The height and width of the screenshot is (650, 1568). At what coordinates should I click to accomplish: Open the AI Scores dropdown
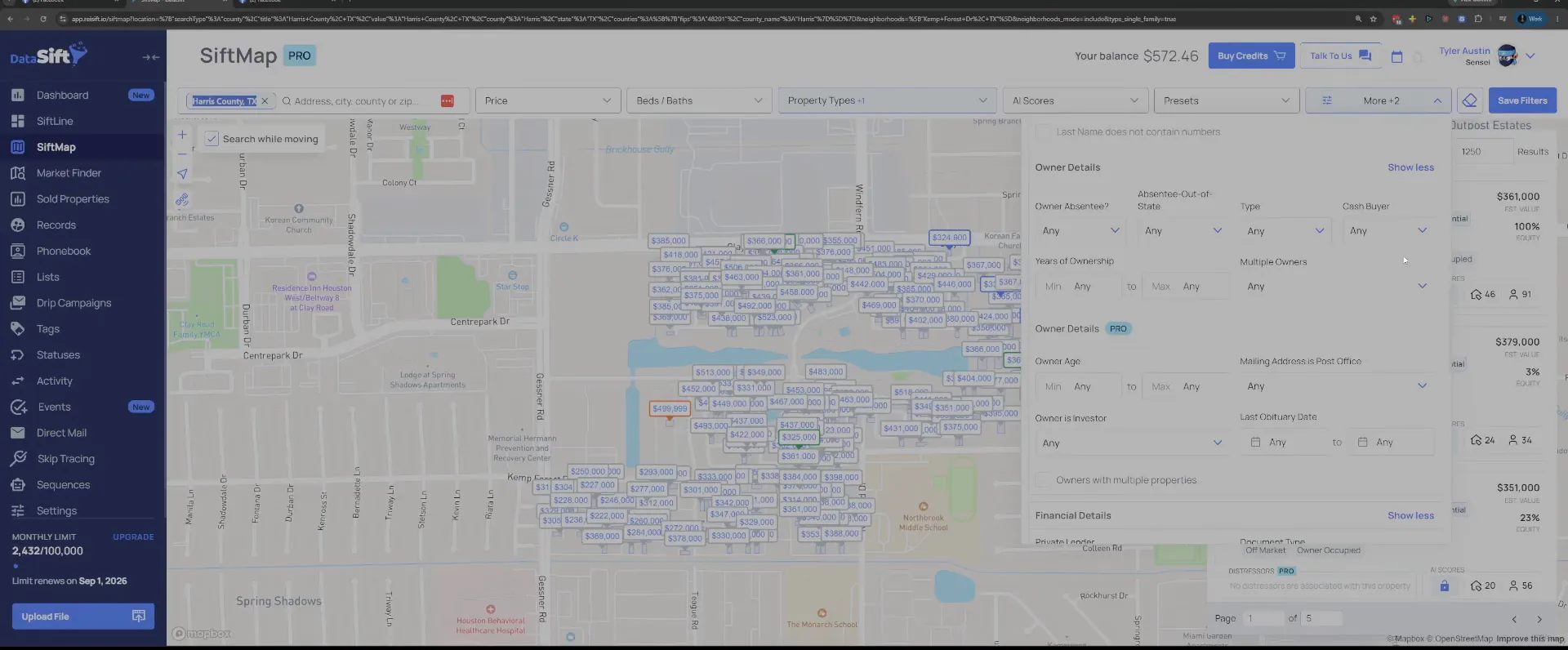click(x=1075, y=100)
